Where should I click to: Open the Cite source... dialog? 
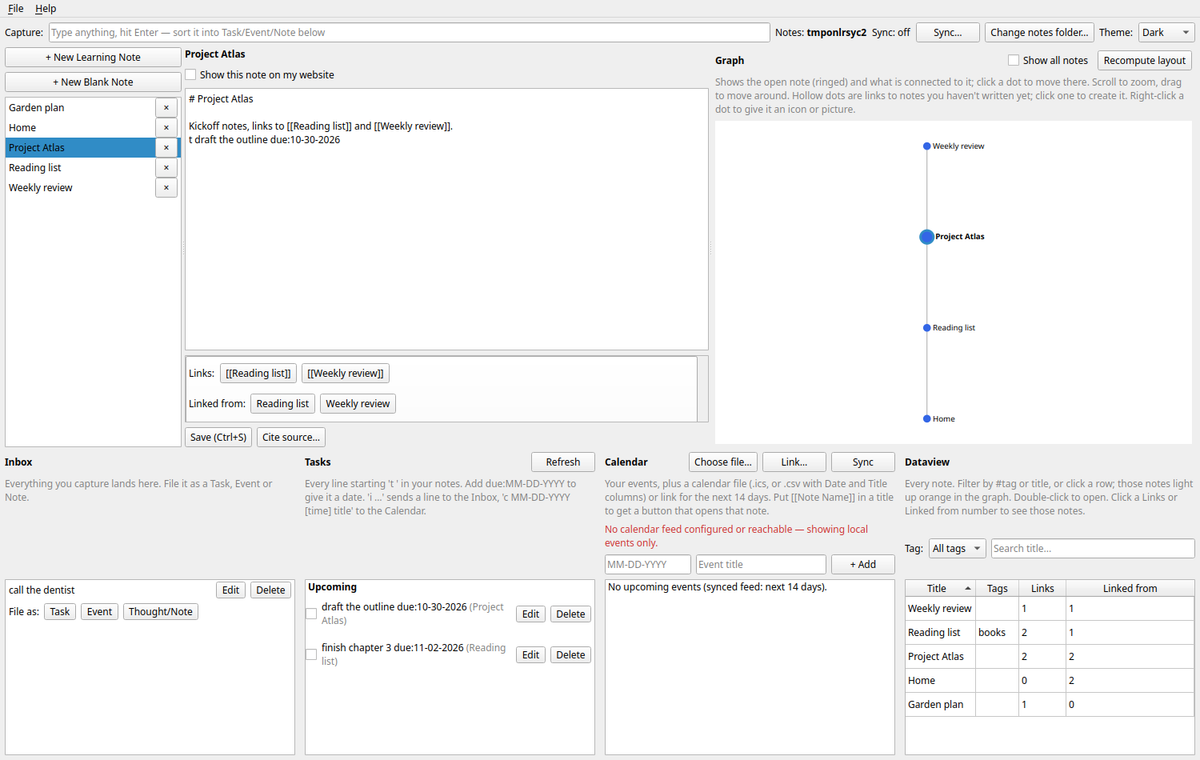click(x=291, y=437)
